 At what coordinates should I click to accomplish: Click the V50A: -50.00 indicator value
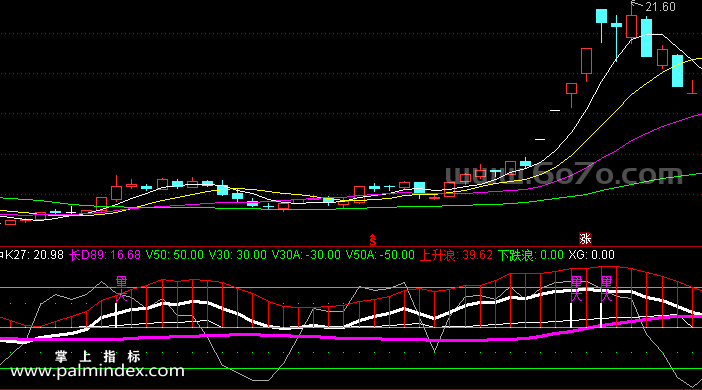pos(380,255)
